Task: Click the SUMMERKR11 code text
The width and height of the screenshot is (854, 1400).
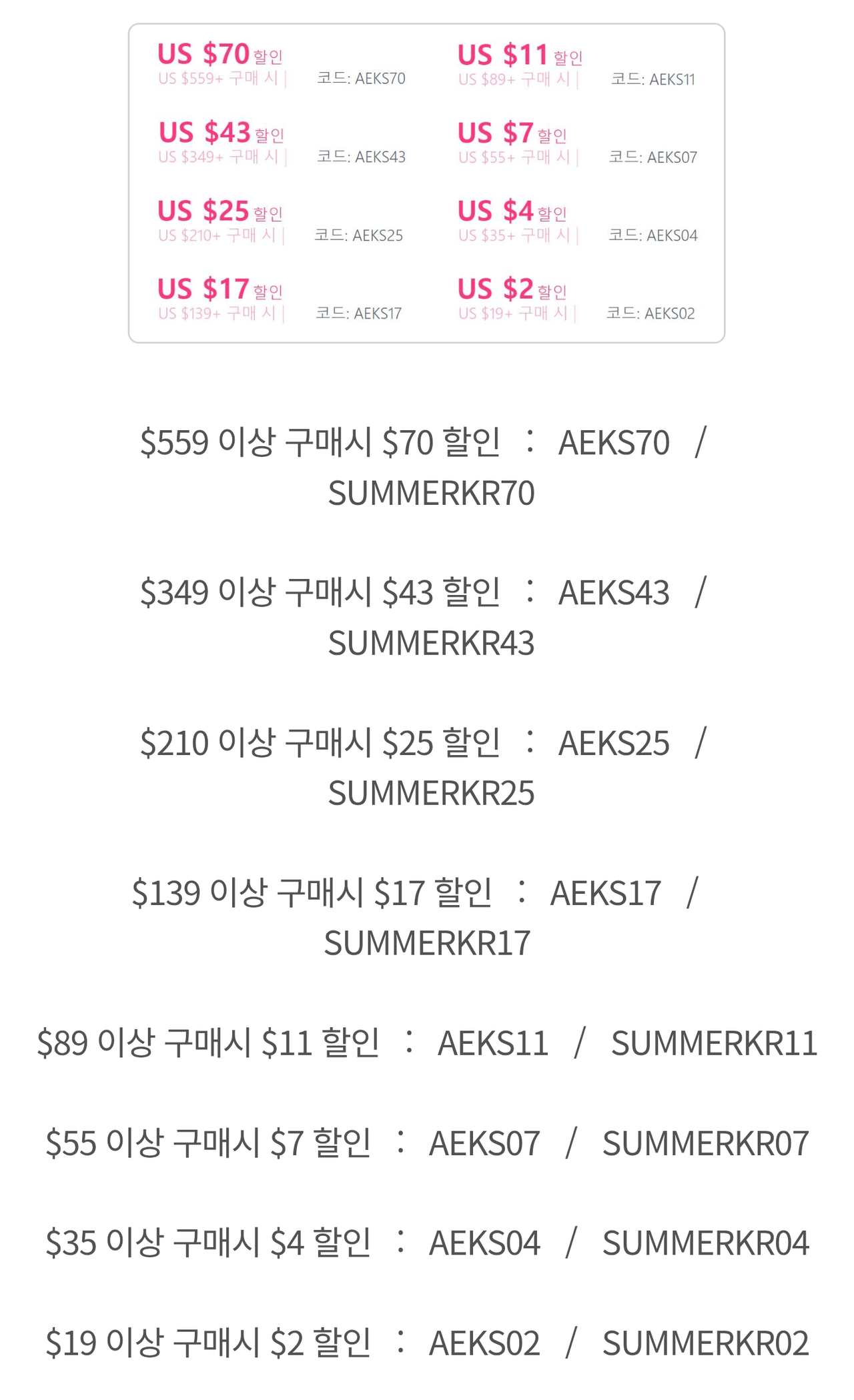Action: point(714,1043)
